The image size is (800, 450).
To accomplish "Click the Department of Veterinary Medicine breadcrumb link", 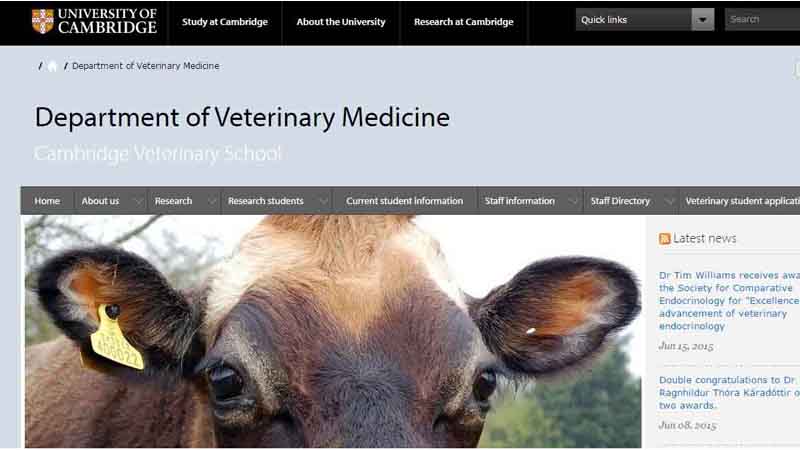I will [145, 66].
